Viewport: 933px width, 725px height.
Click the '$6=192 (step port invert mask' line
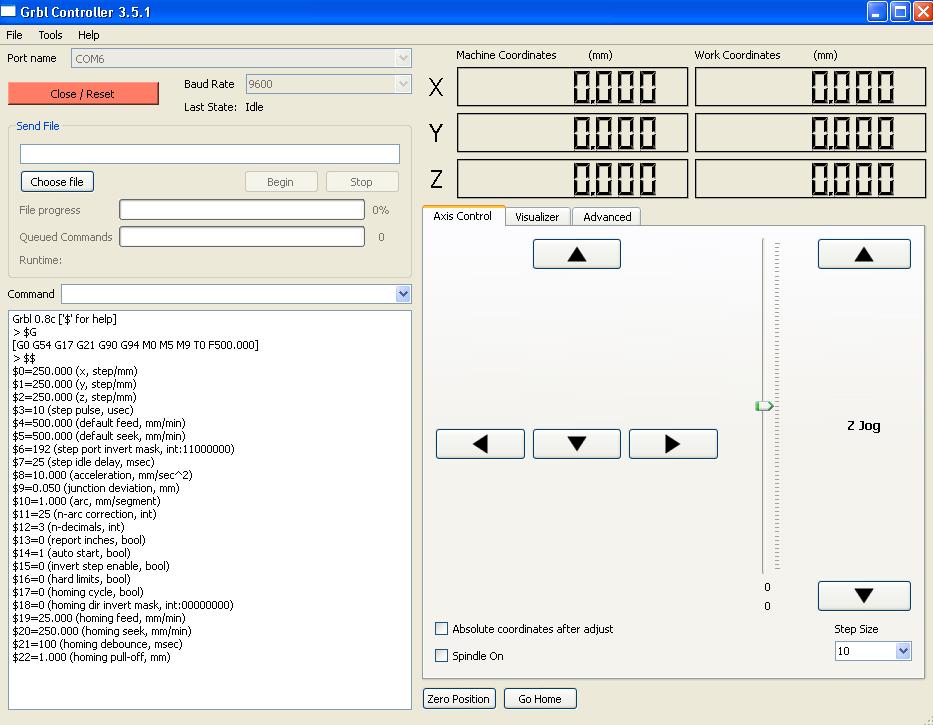123,449
